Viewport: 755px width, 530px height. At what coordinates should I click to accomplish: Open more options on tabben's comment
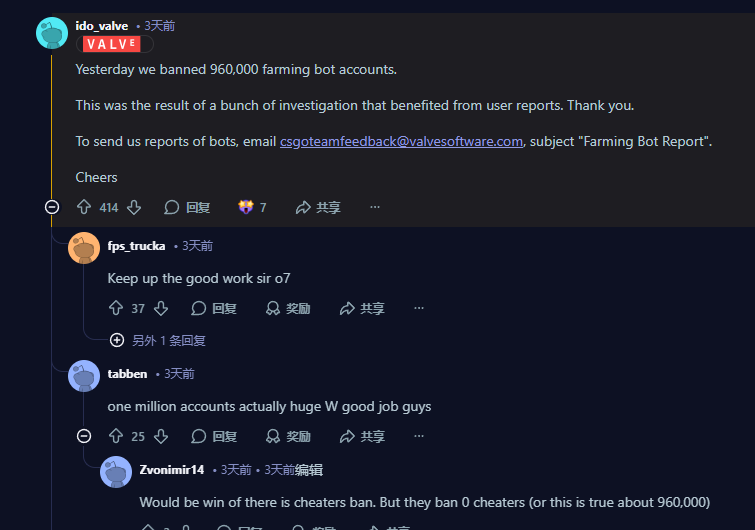[419, 436]
